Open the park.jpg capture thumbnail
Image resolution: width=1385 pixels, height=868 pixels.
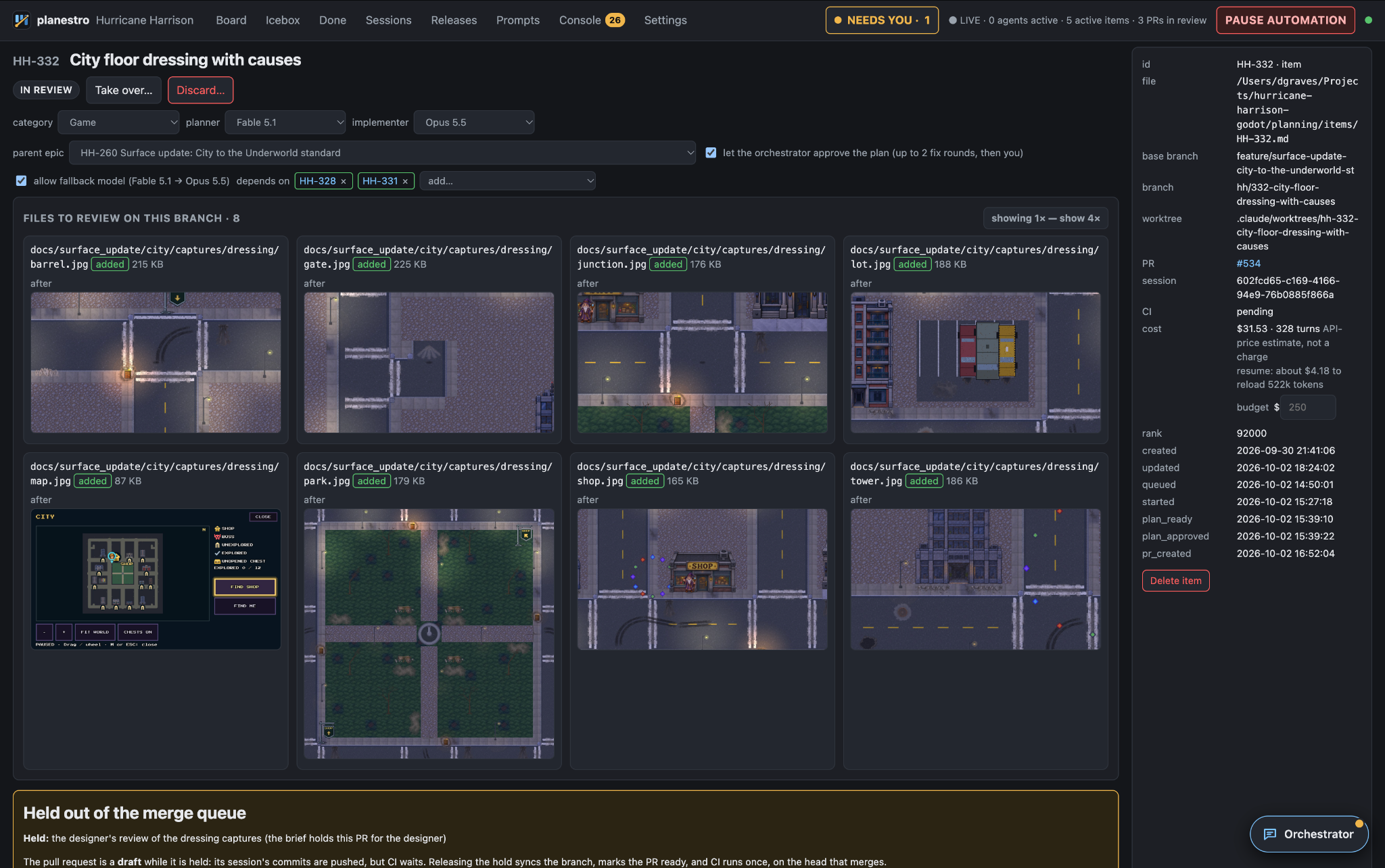click(429, 633)
